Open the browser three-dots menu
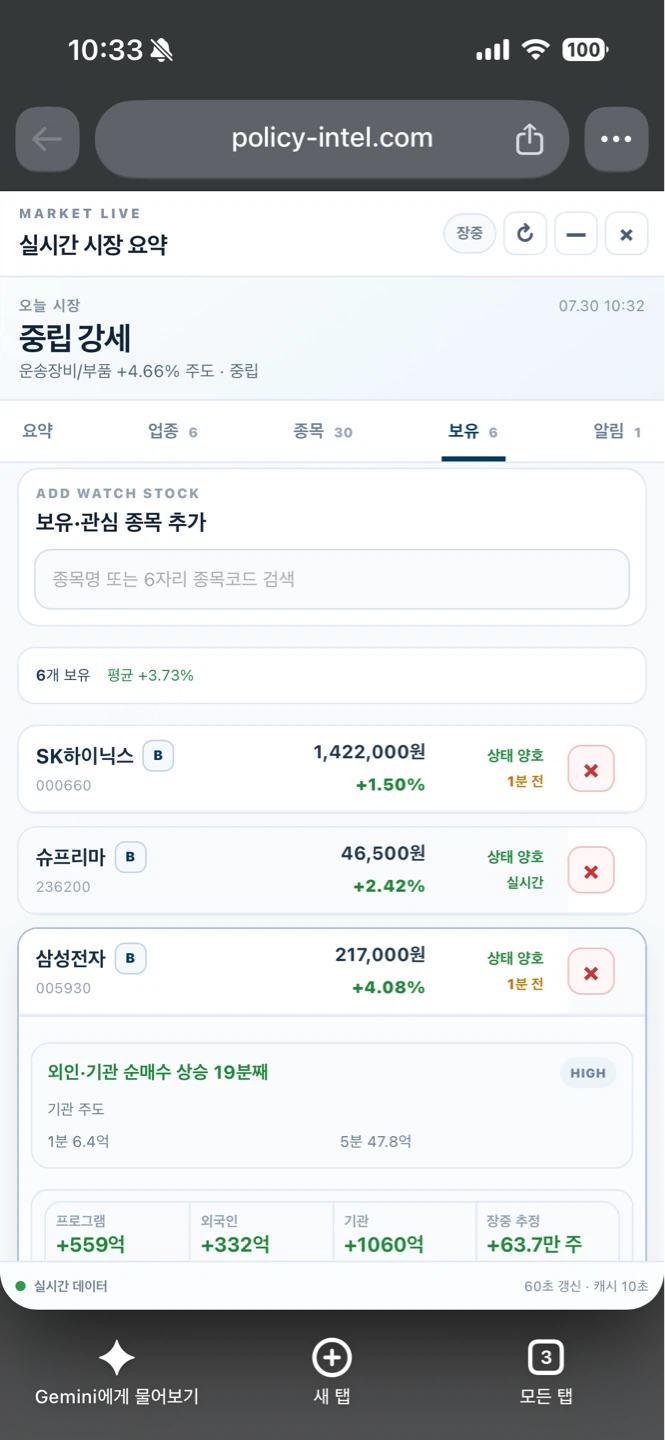The image size is (665, 1440). [x=616, y=139]
